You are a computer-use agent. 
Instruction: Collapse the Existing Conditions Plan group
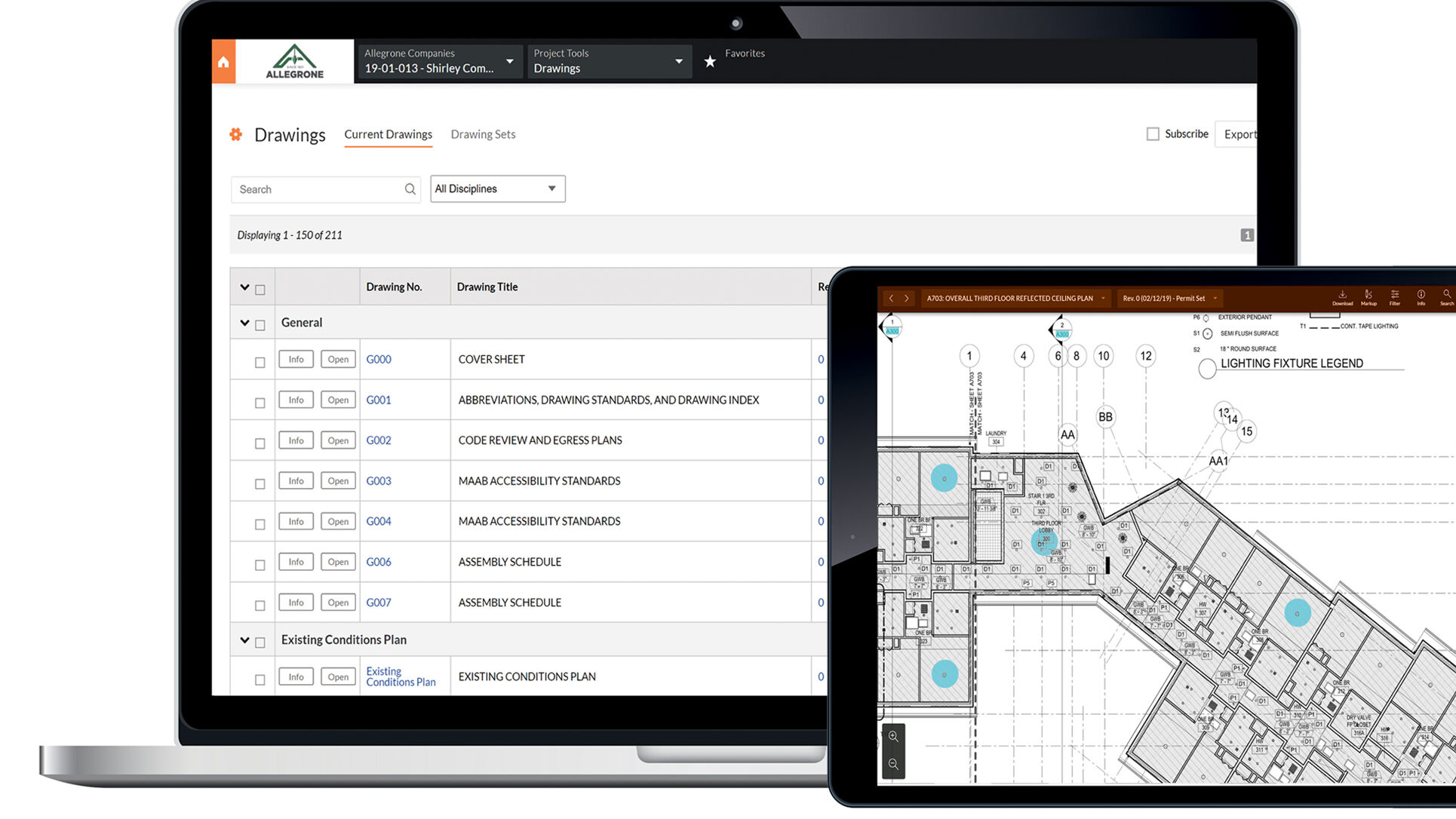244,640
